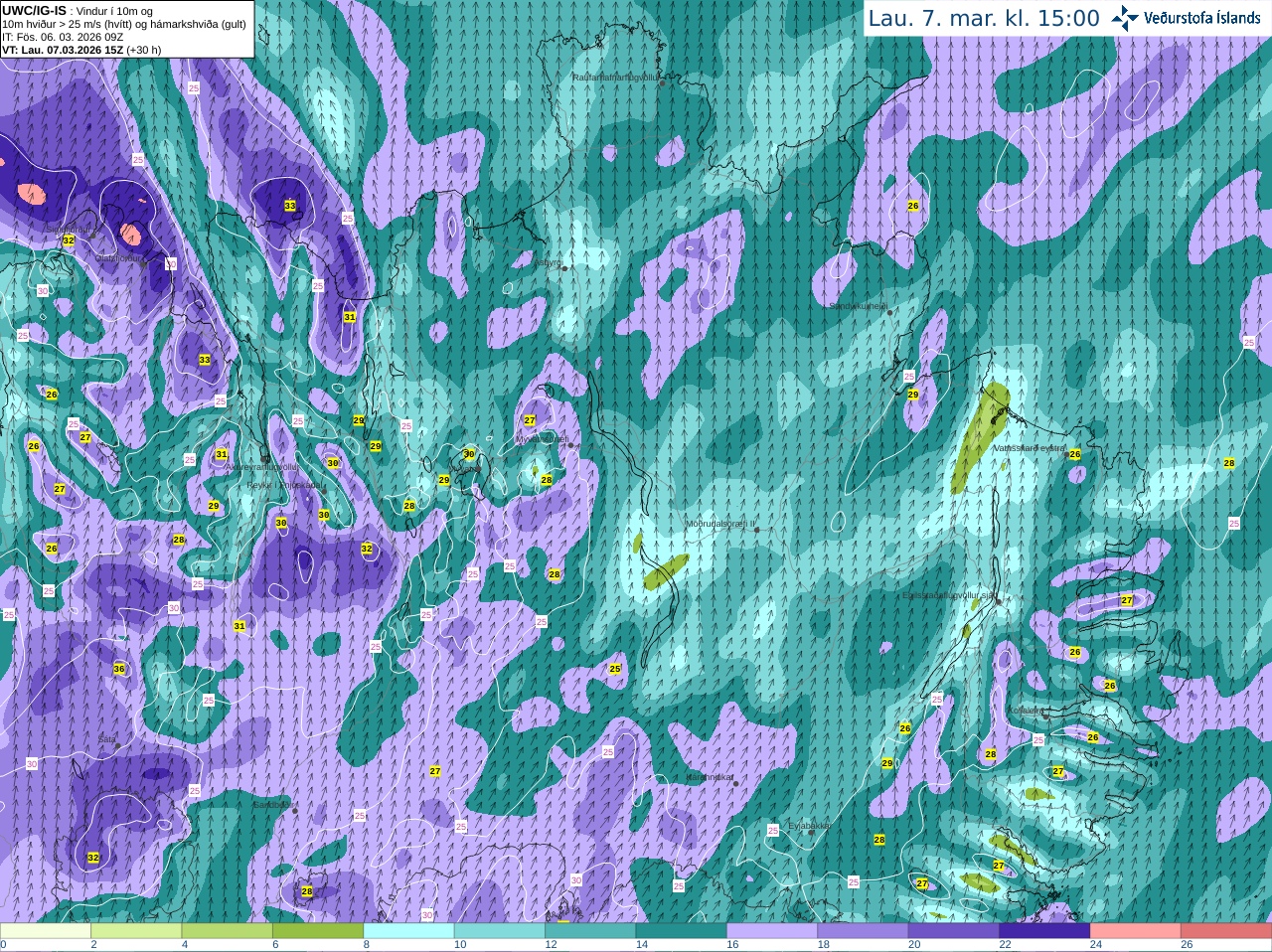The height and width of the screenshot is (952, 1272).
Task: Pick the 2–4 m/s light green legend swatch
Action: point(136,931)
